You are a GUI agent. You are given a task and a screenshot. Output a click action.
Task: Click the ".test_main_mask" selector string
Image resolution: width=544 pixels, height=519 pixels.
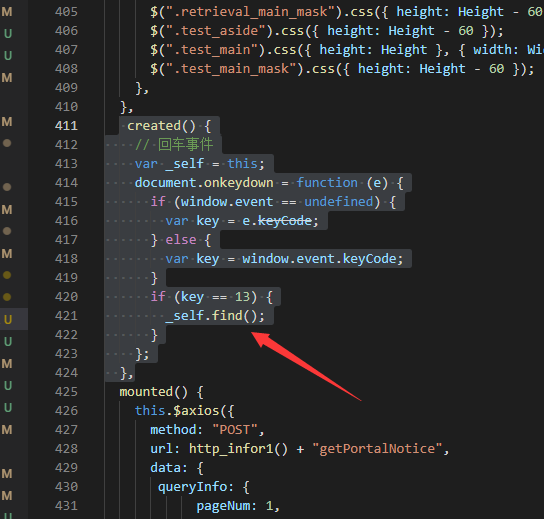click(232, 69)
